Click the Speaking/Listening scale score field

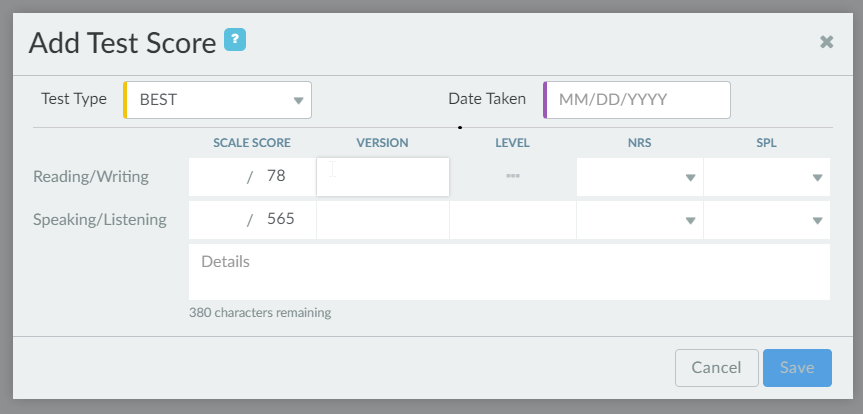221,220
